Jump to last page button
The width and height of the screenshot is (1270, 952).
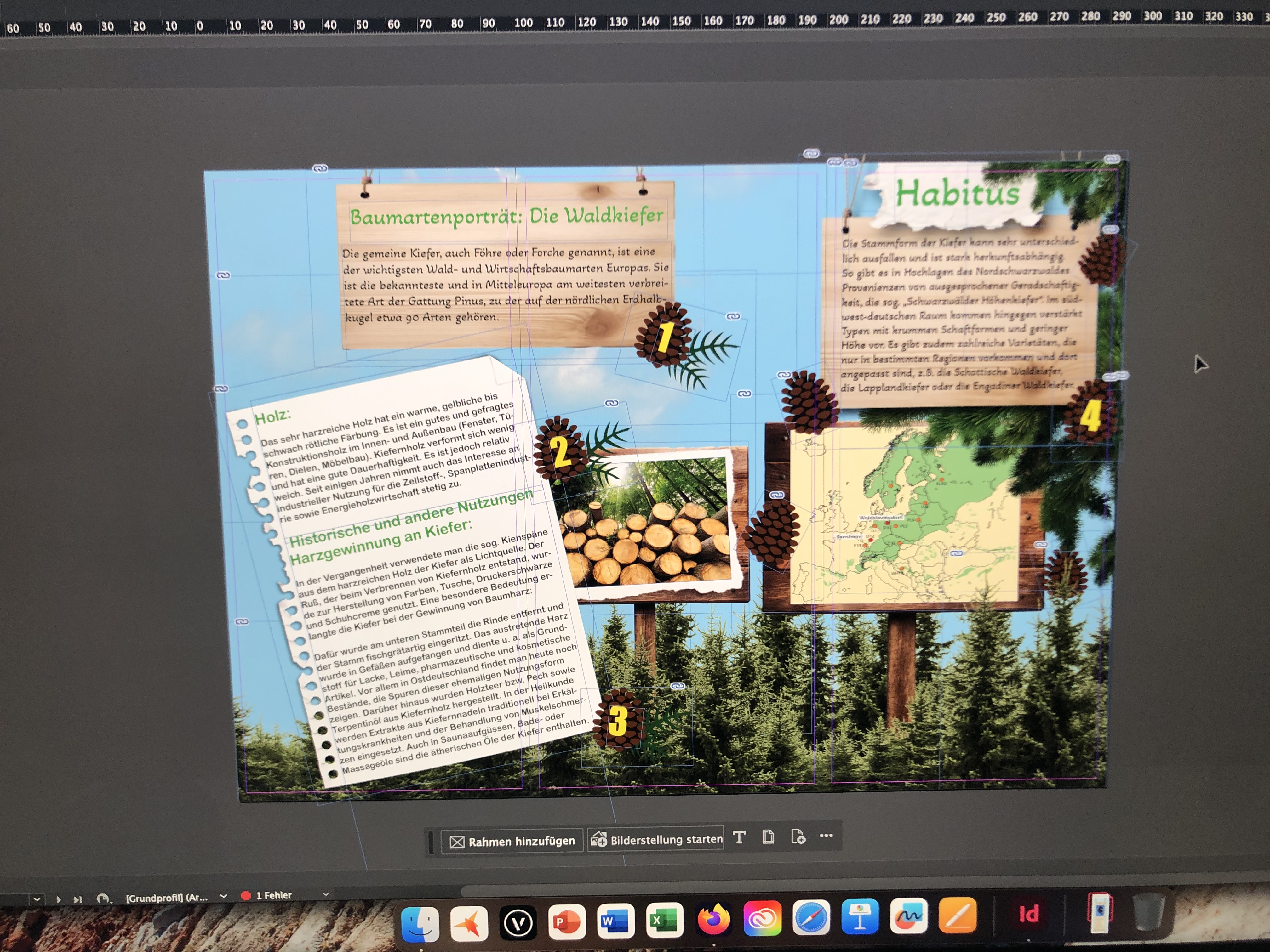click(x=78, y=899)
